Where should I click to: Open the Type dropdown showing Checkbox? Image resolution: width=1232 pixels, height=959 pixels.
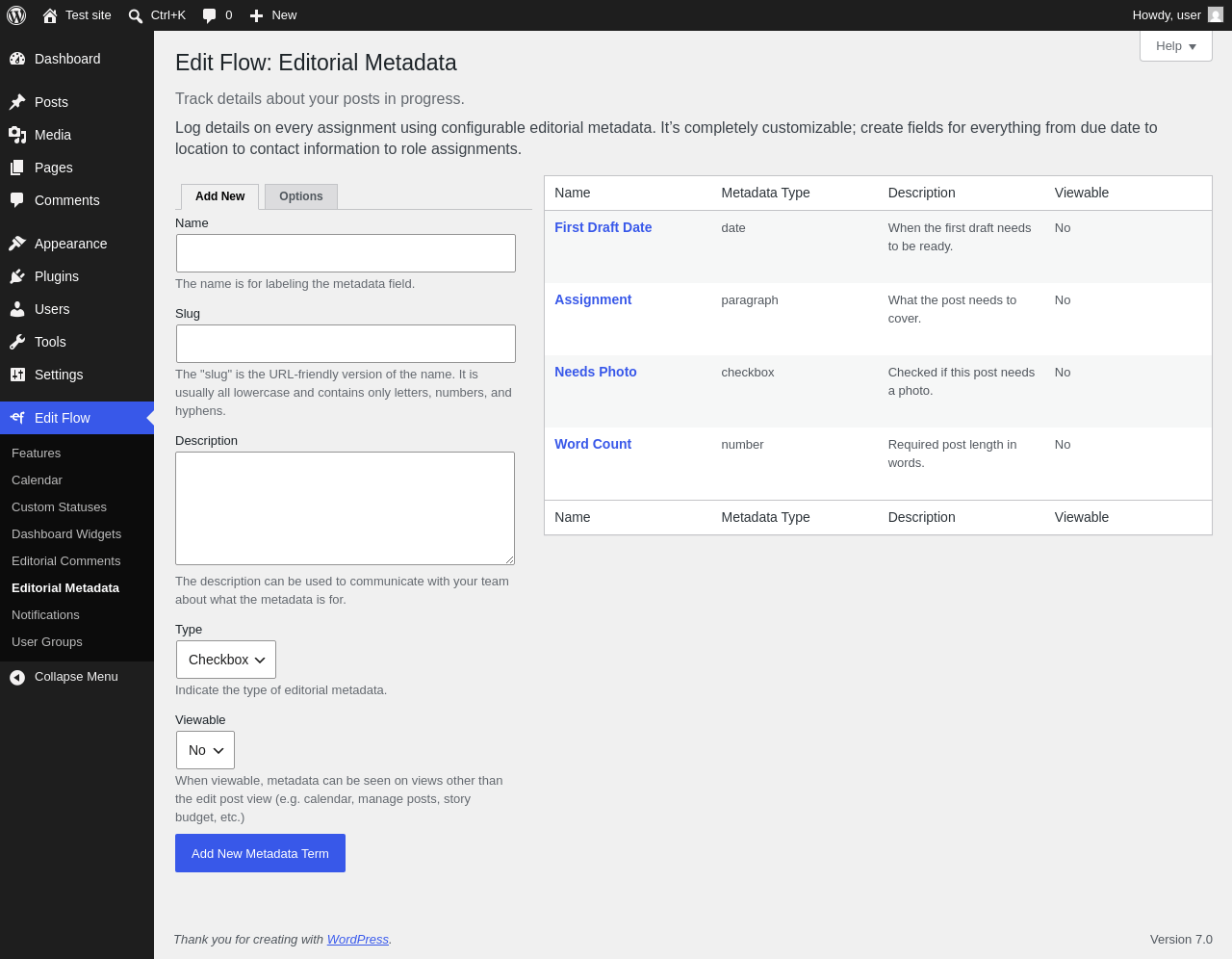pos(226,660)
